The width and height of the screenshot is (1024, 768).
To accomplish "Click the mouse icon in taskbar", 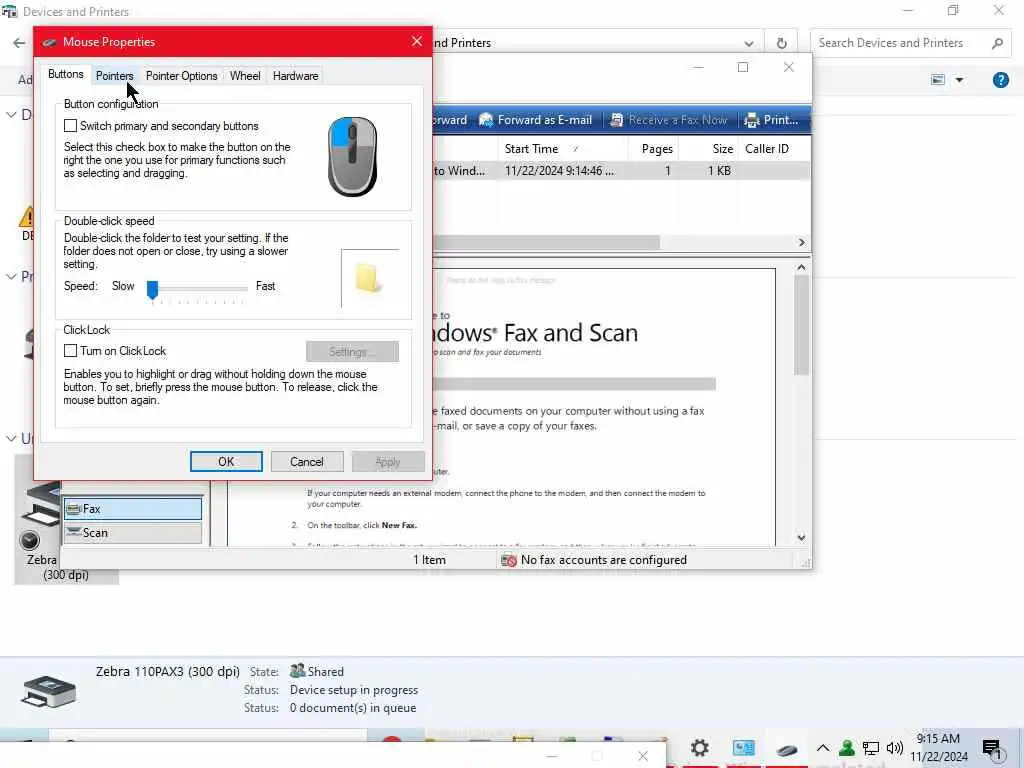I will pyautogui.click(x=786, y=750).
